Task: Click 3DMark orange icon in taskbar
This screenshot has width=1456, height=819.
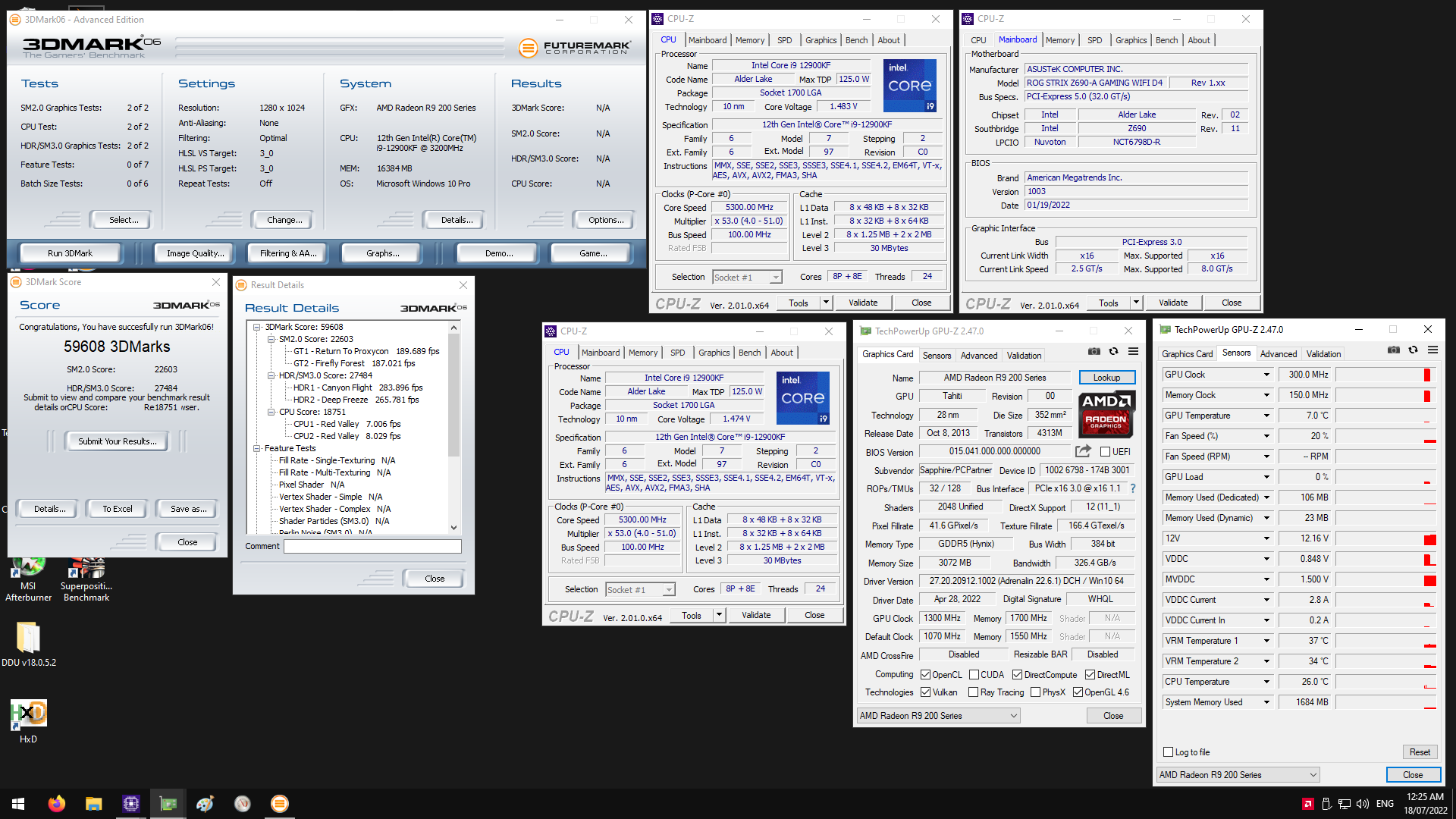Action: click(x=279, y=804)
